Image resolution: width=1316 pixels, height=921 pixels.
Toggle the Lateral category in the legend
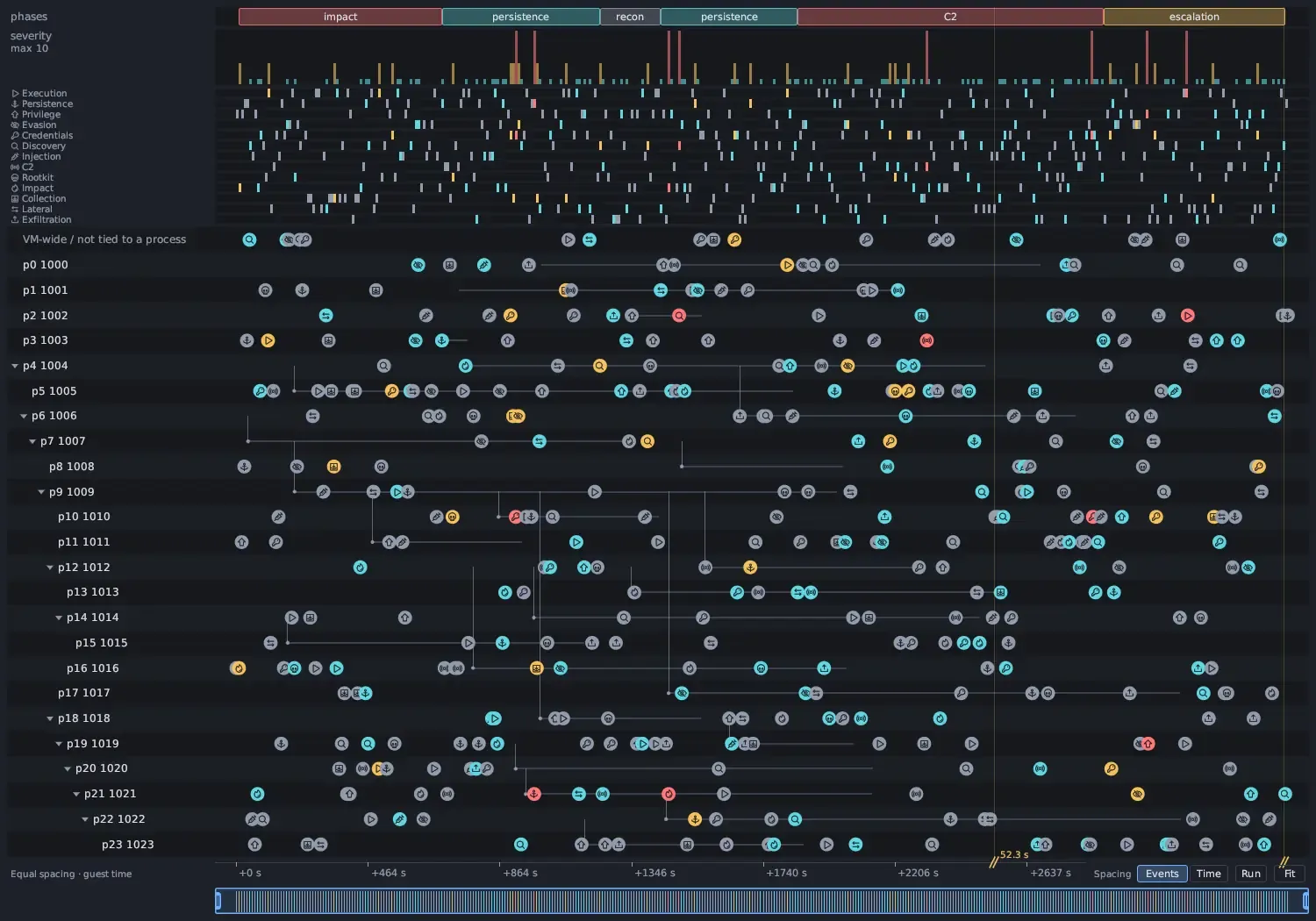point(32,209)
